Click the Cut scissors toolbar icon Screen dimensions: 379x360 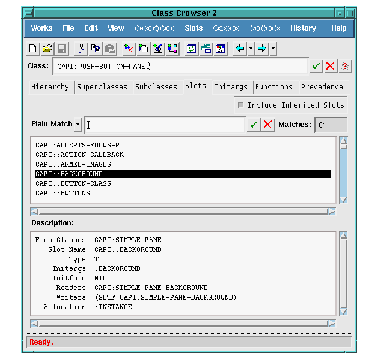[81, 49]
